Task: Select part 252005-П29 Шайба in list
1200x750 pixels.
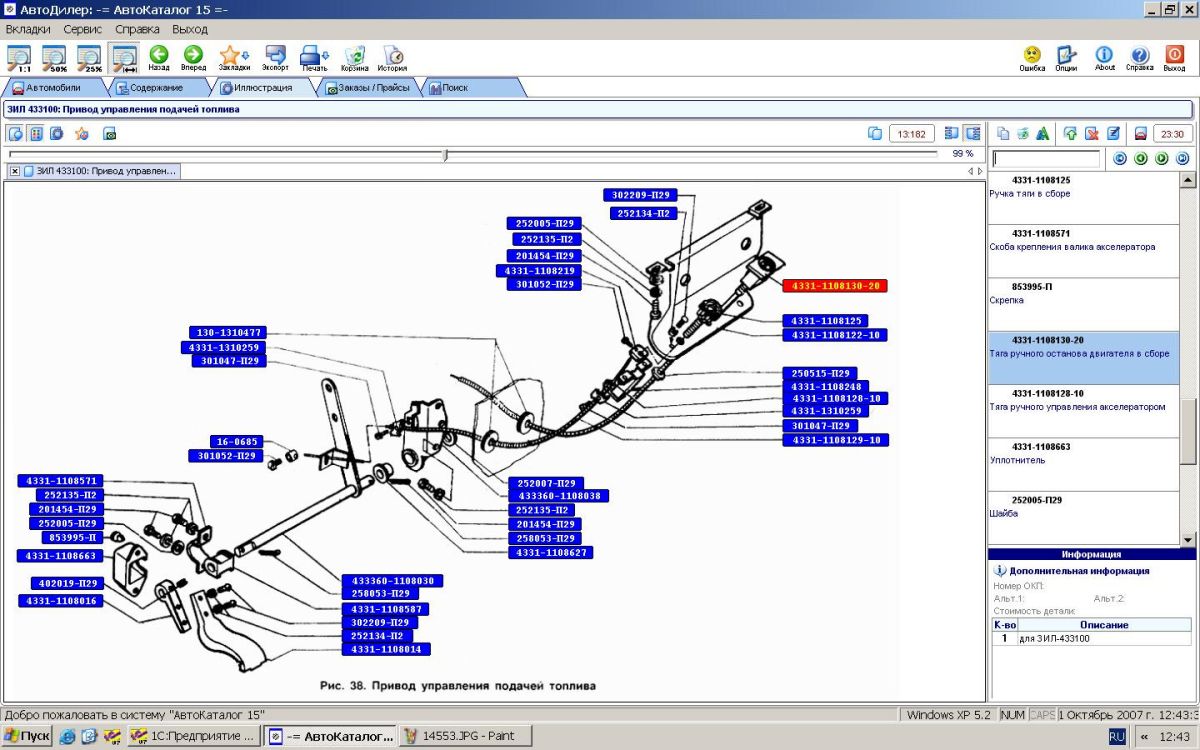Action: coord(1084,518)
